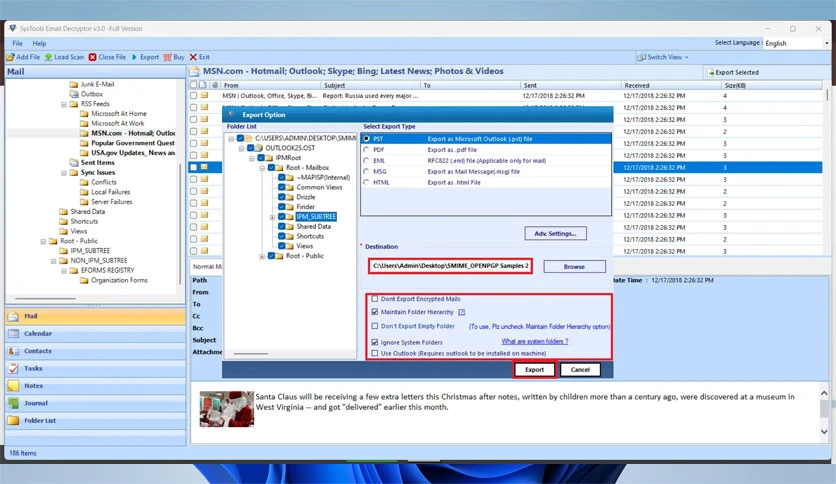The height and width of the screenshot is (484, 836).
Task: Click the Close File toolbar icon
Action: click(93, 57)
